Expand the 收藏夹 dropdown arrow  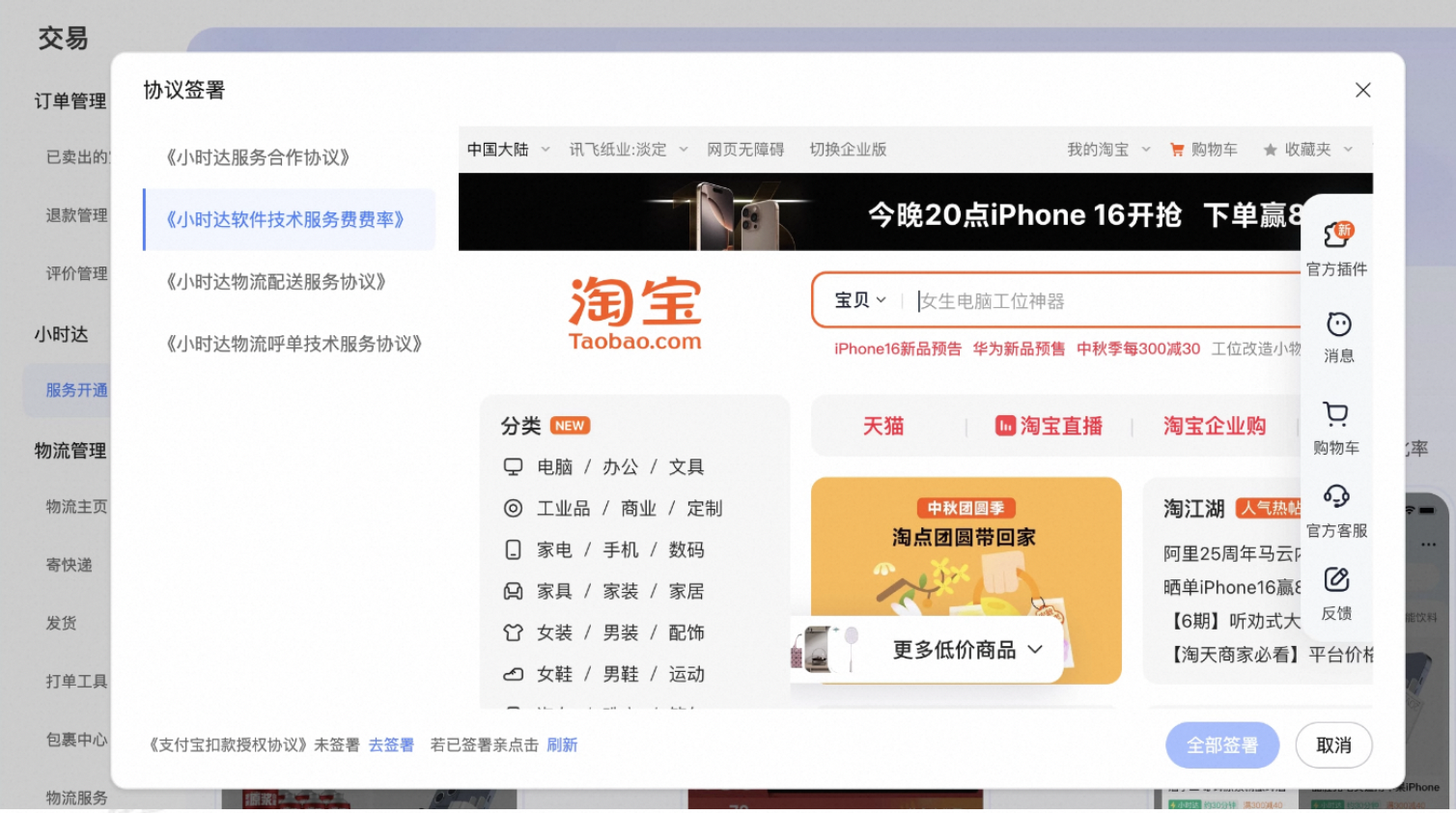[1349, 150]
